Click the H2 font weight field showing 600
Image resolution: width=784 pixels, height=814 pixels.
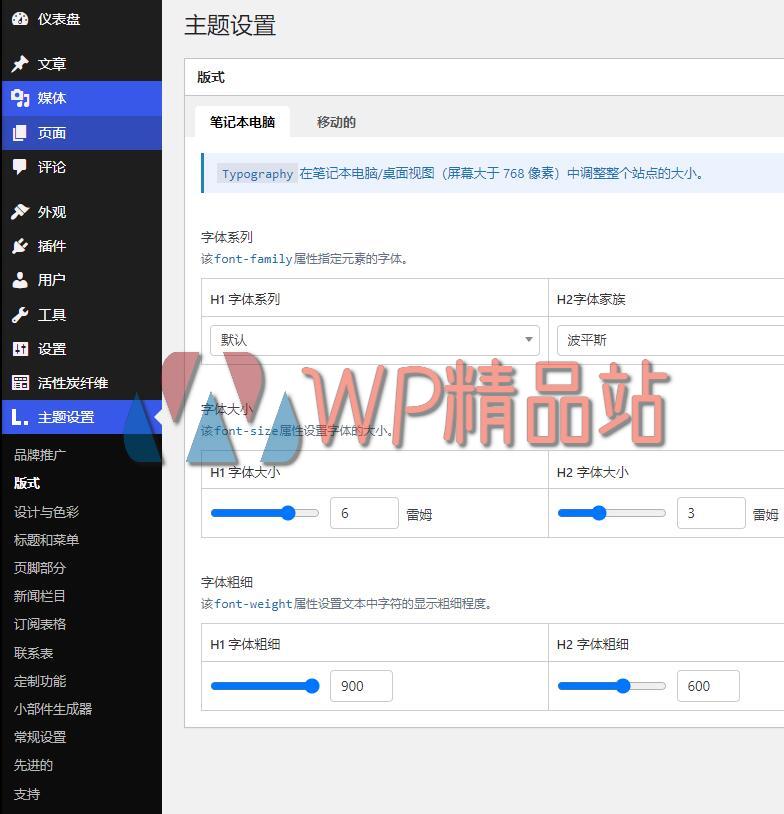tap(708, 686)
